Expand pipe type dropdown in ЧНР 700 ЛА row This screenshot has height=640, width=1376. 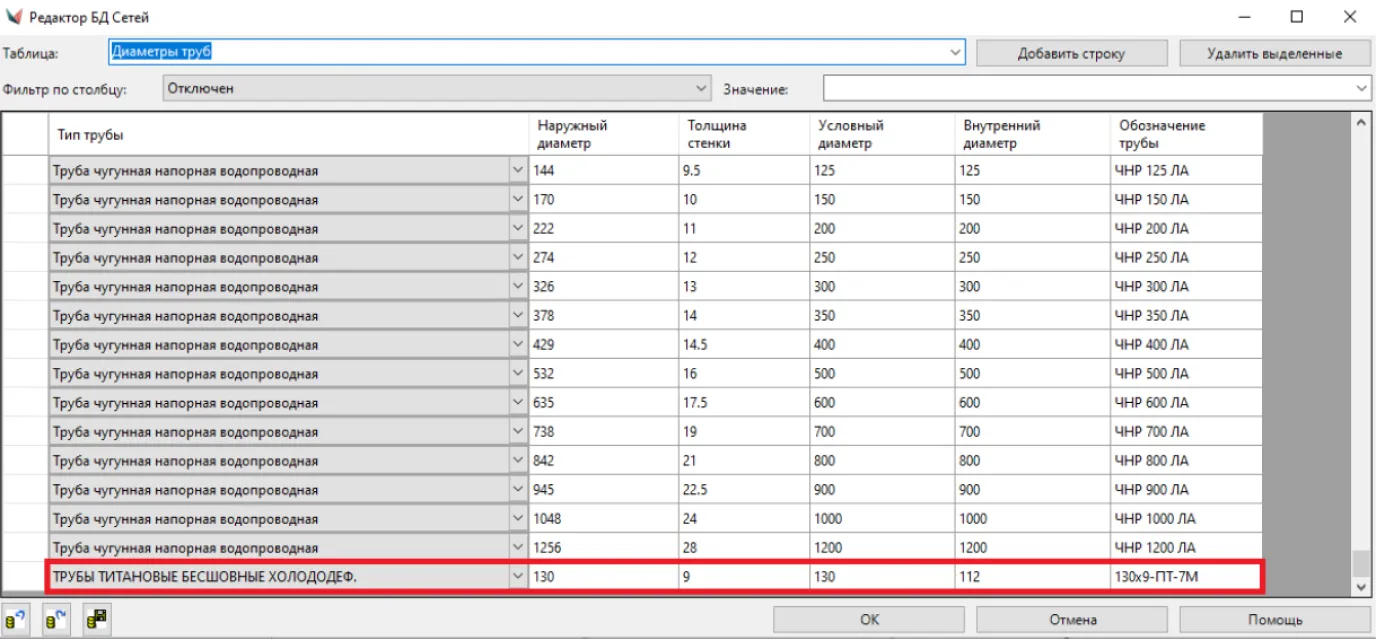(518, 431)
